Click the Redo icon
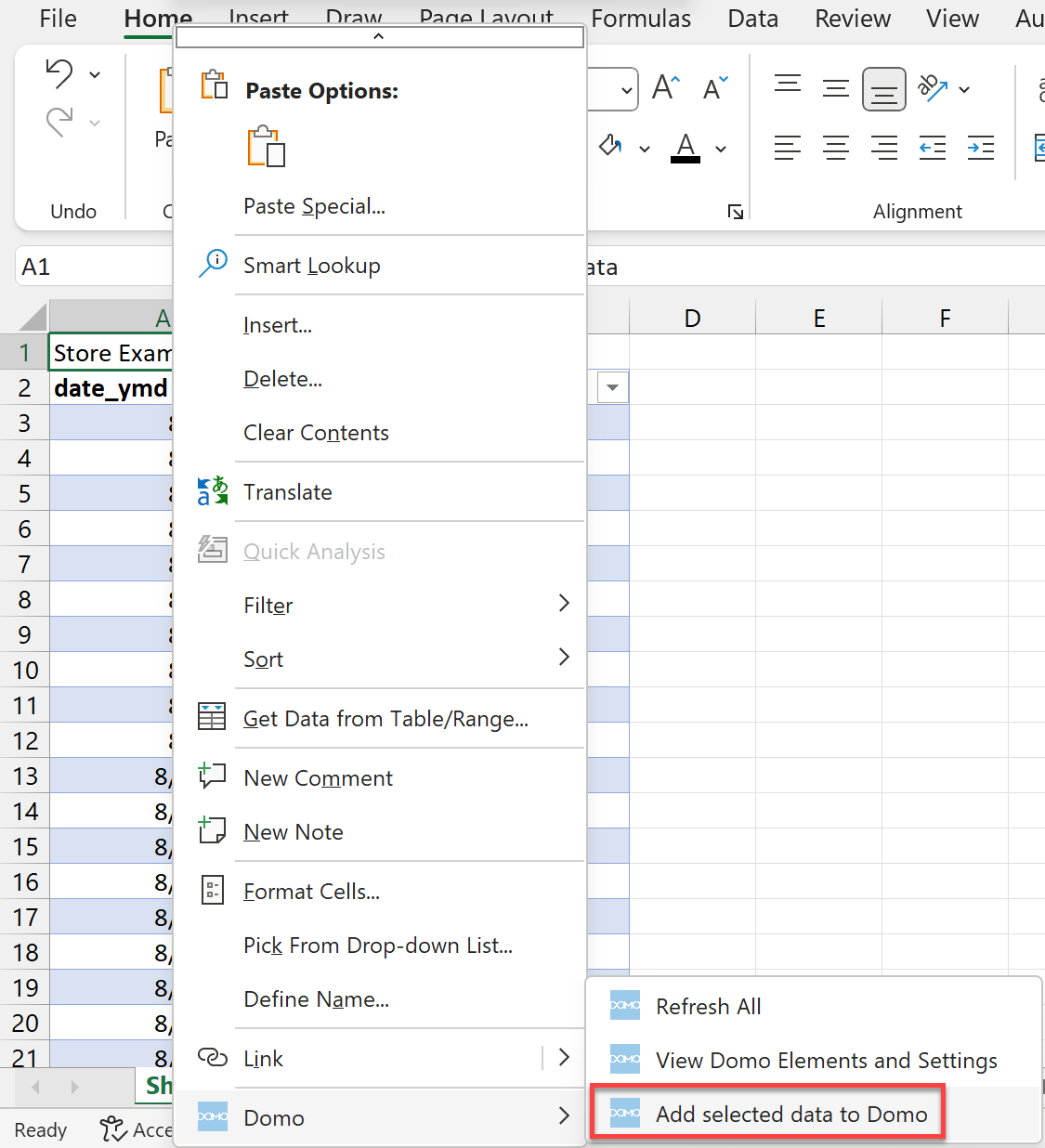 pos(59,122)
